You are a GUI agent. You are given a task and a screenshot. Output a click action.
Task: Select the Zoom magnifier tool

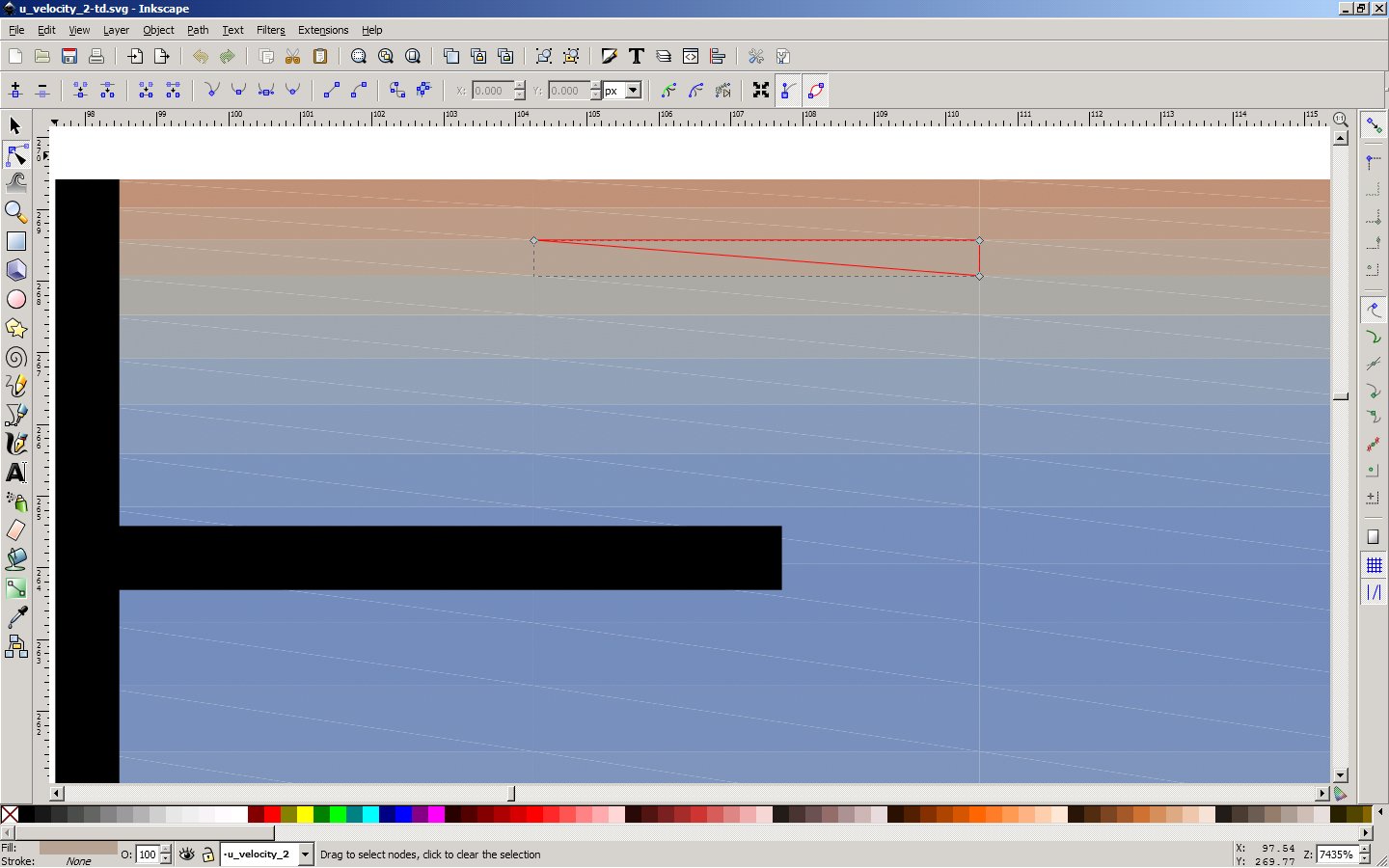(15, 212)
